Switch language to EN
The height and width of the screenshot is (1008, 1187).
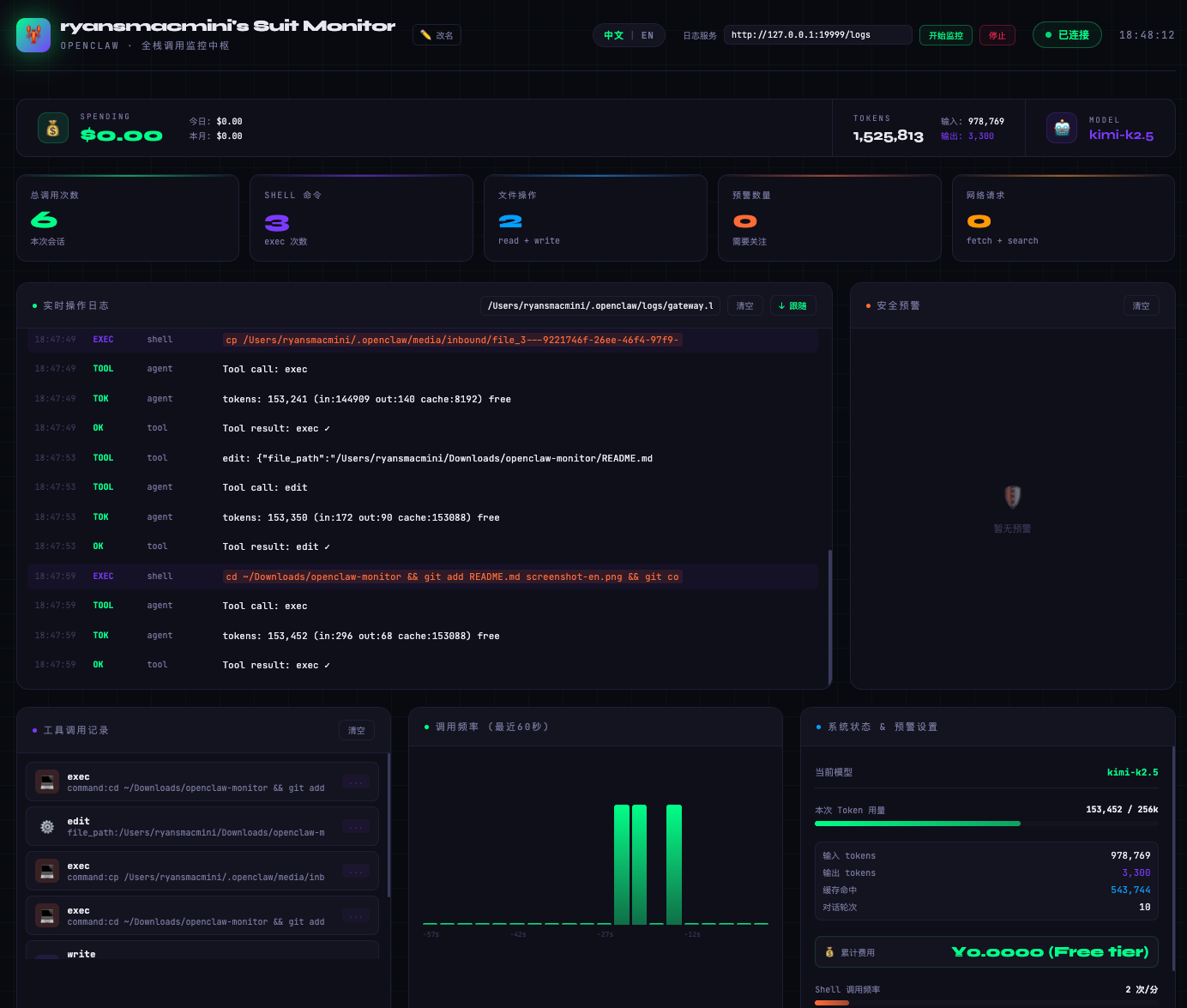[x=648, y=35]
